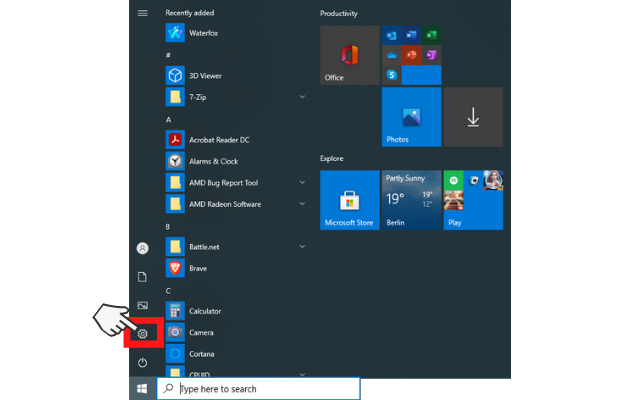Open the AMD Bug Report Tool folder
This screenshot has height=400, width=640.
point(237,183)
